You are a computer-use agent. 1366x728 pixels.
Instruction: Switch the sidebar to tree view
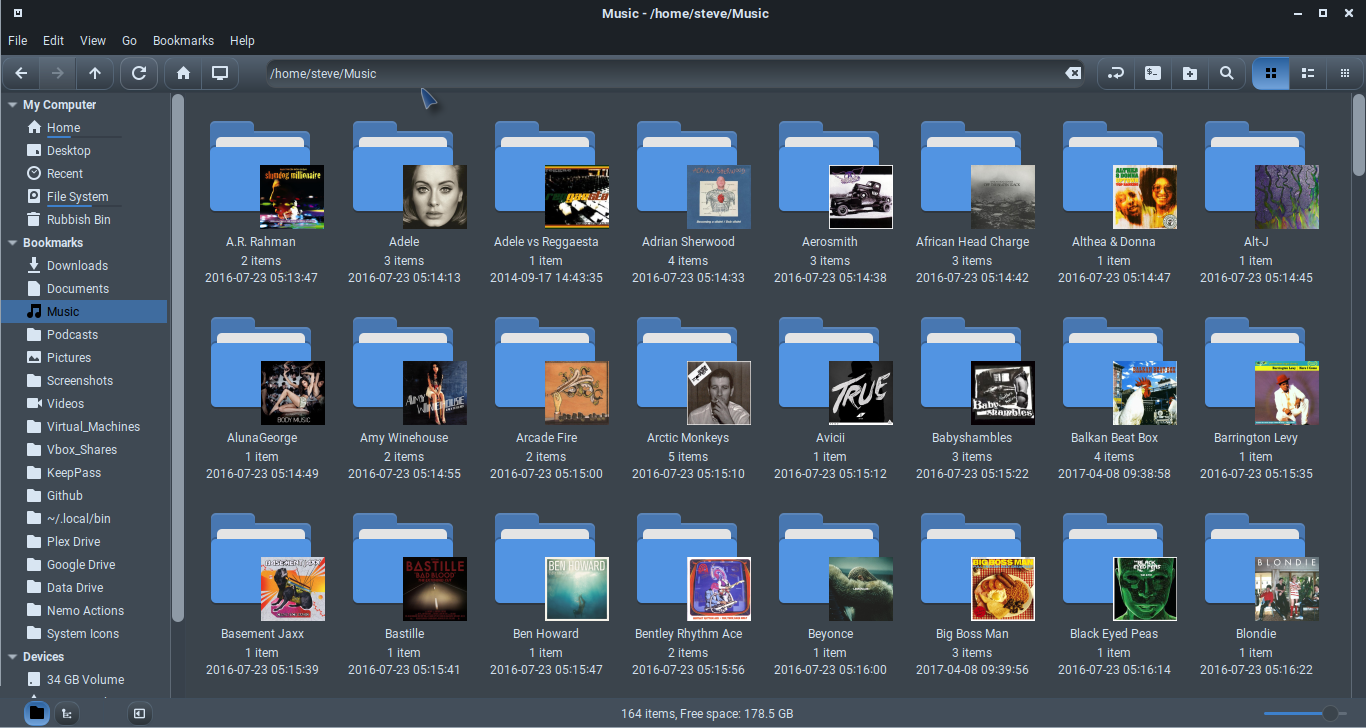click(x=66, y=713)
